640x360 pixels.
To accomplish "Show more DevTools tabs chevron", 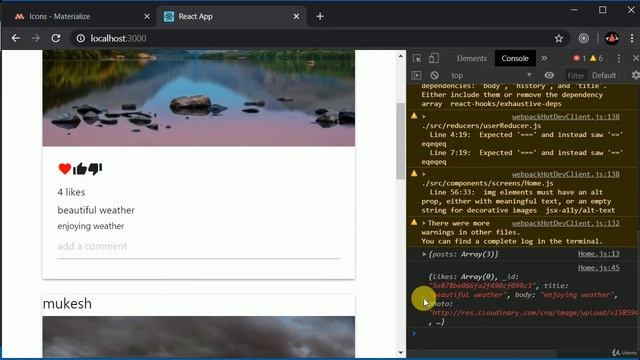I will (x=544, y=58).
